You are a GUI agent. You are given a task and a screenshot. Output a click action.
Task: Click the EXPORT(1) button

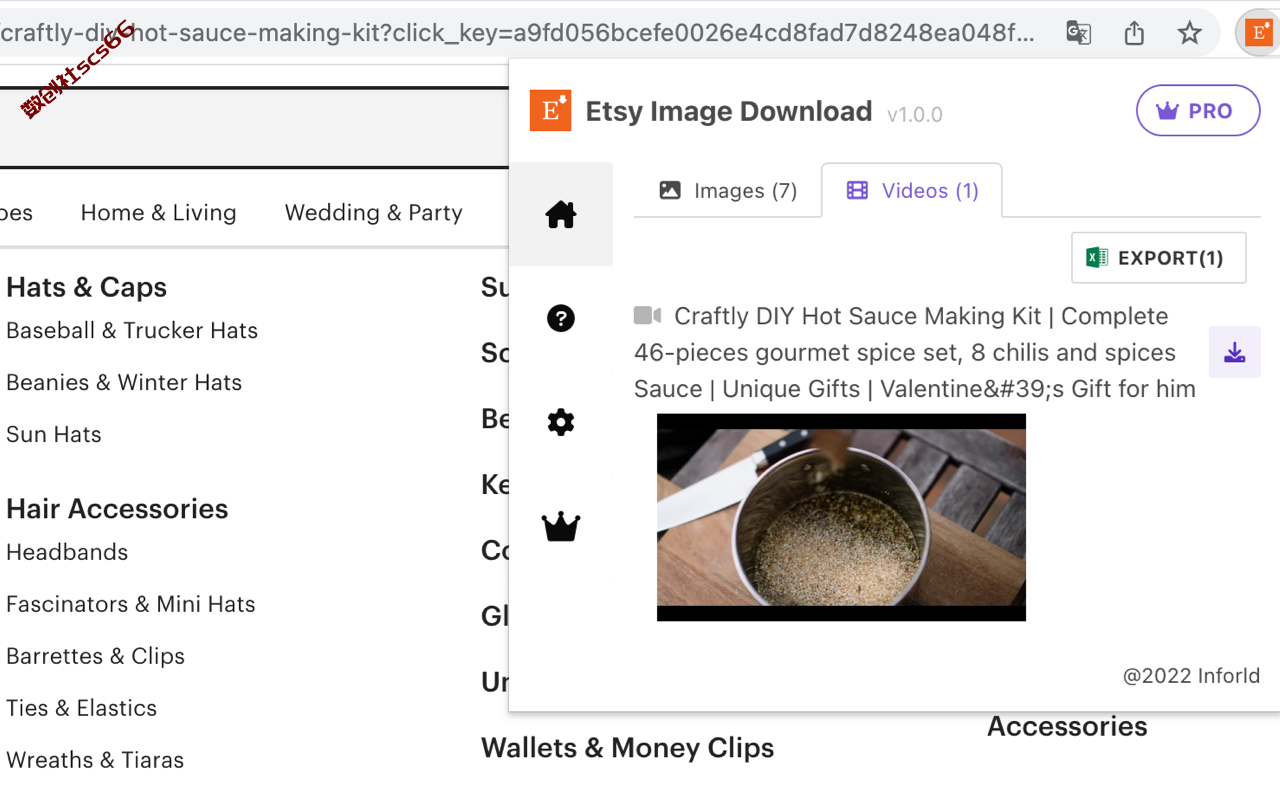tap(1159, 258)
